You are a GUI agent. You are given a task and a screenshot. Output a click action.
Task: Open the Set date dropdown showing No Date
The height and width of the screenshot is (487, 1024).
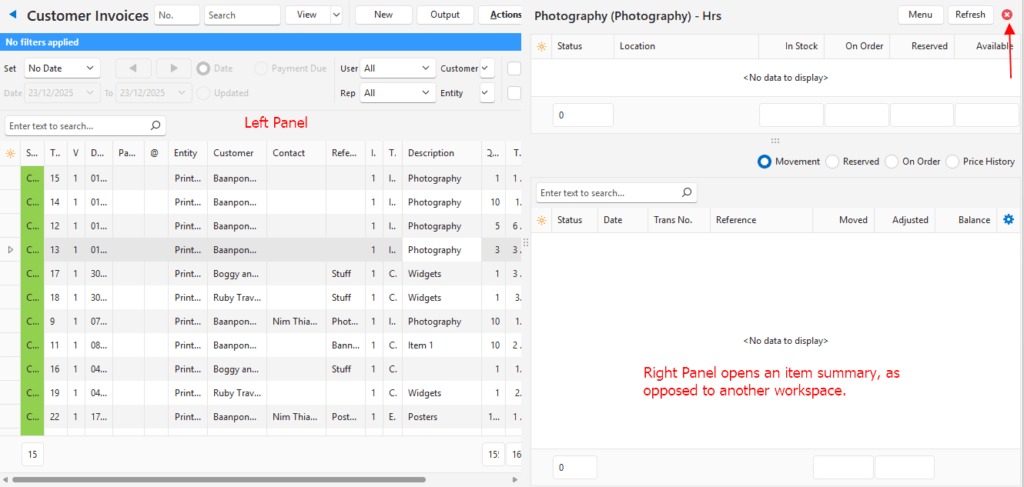click(x=62, y=68)
